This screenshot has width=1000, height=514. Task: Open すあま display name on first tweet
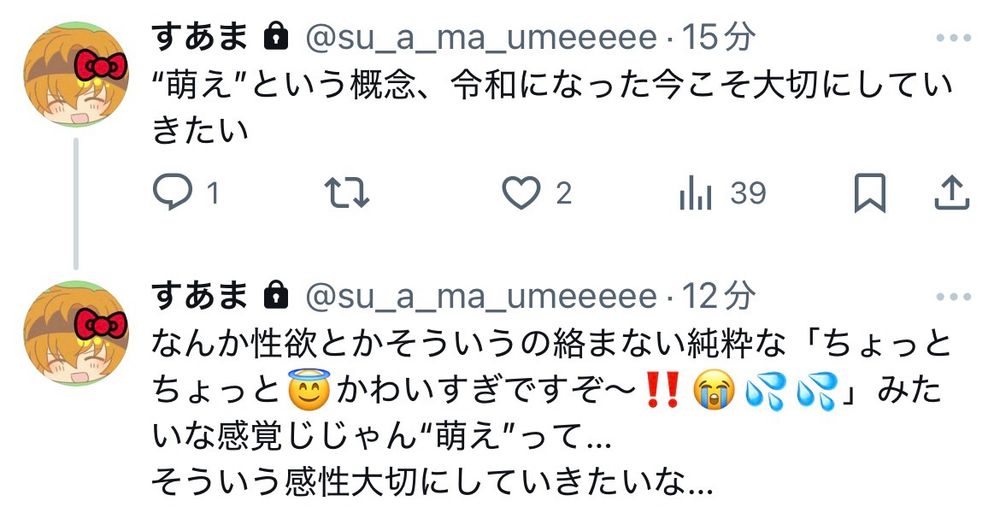pos(200,36)
